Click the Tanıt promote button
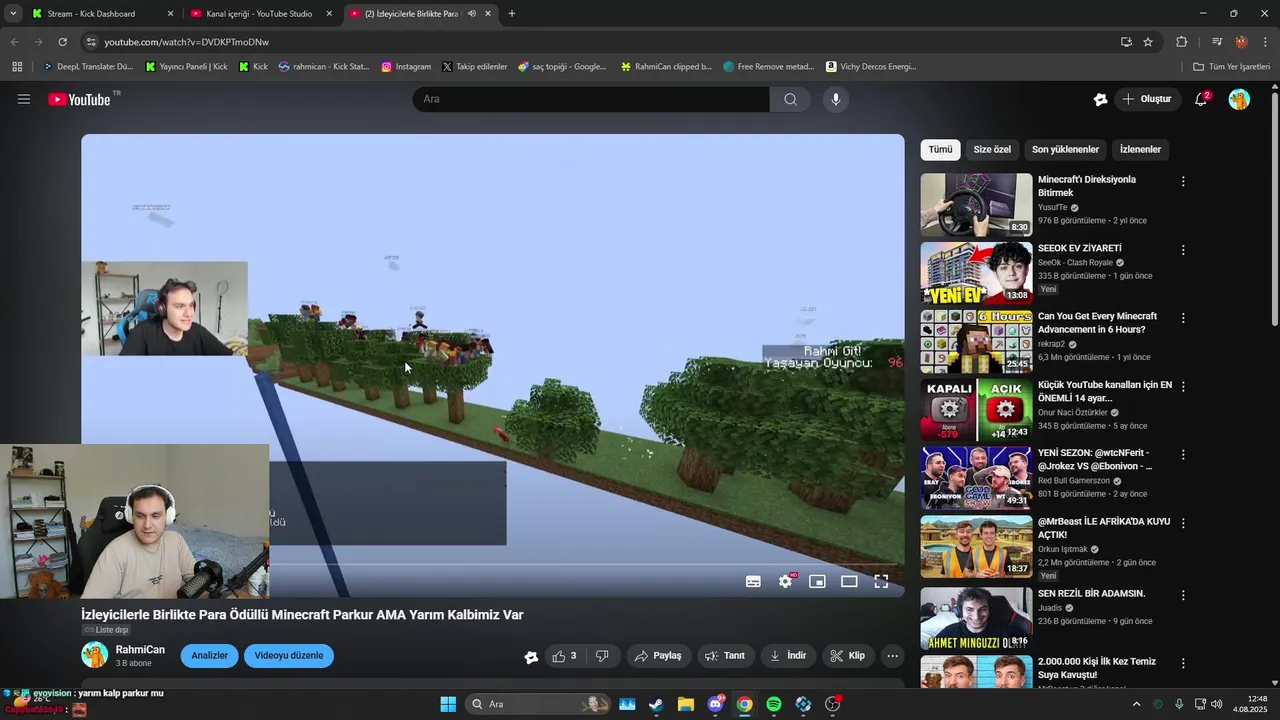The width and height of the screenshot is (1280, 720). (x=725, y=656)
